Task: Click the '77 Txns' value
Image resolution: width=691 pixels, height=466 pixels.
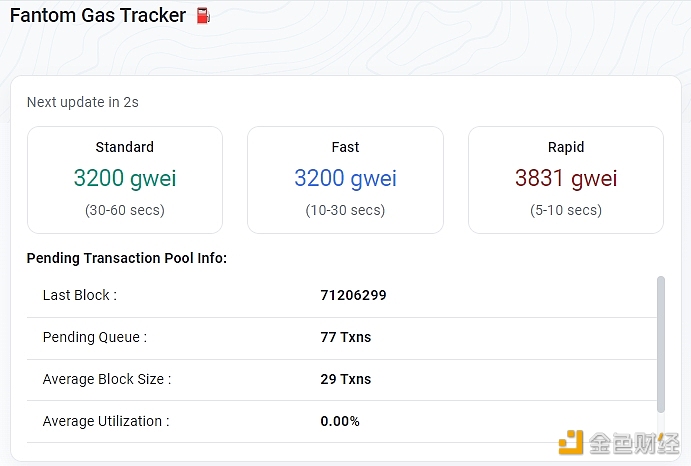Action: [346, 337]
